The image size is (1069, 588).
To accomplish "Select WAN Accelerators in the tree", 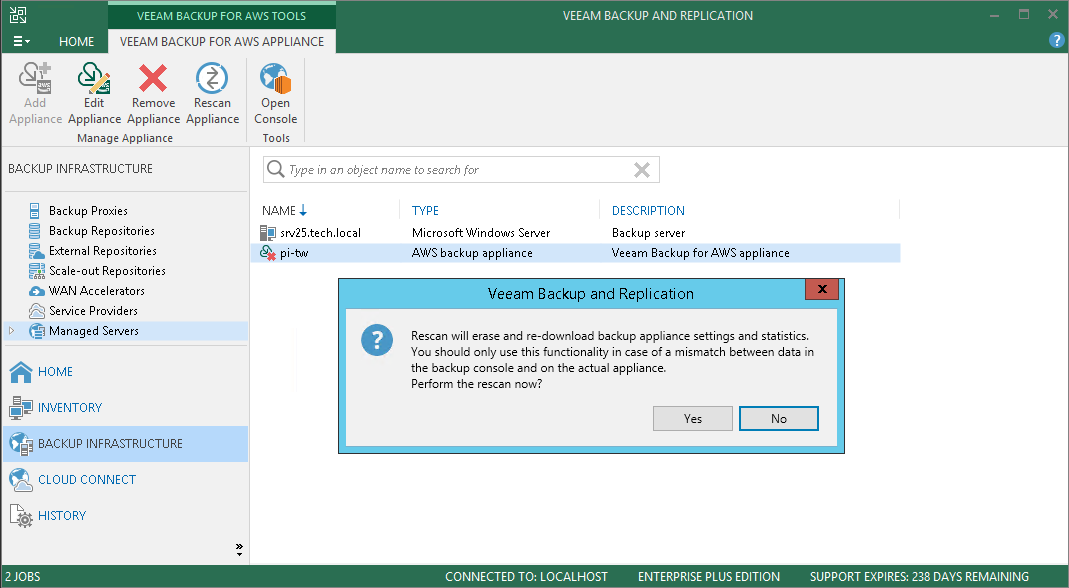I will (97, 291).
